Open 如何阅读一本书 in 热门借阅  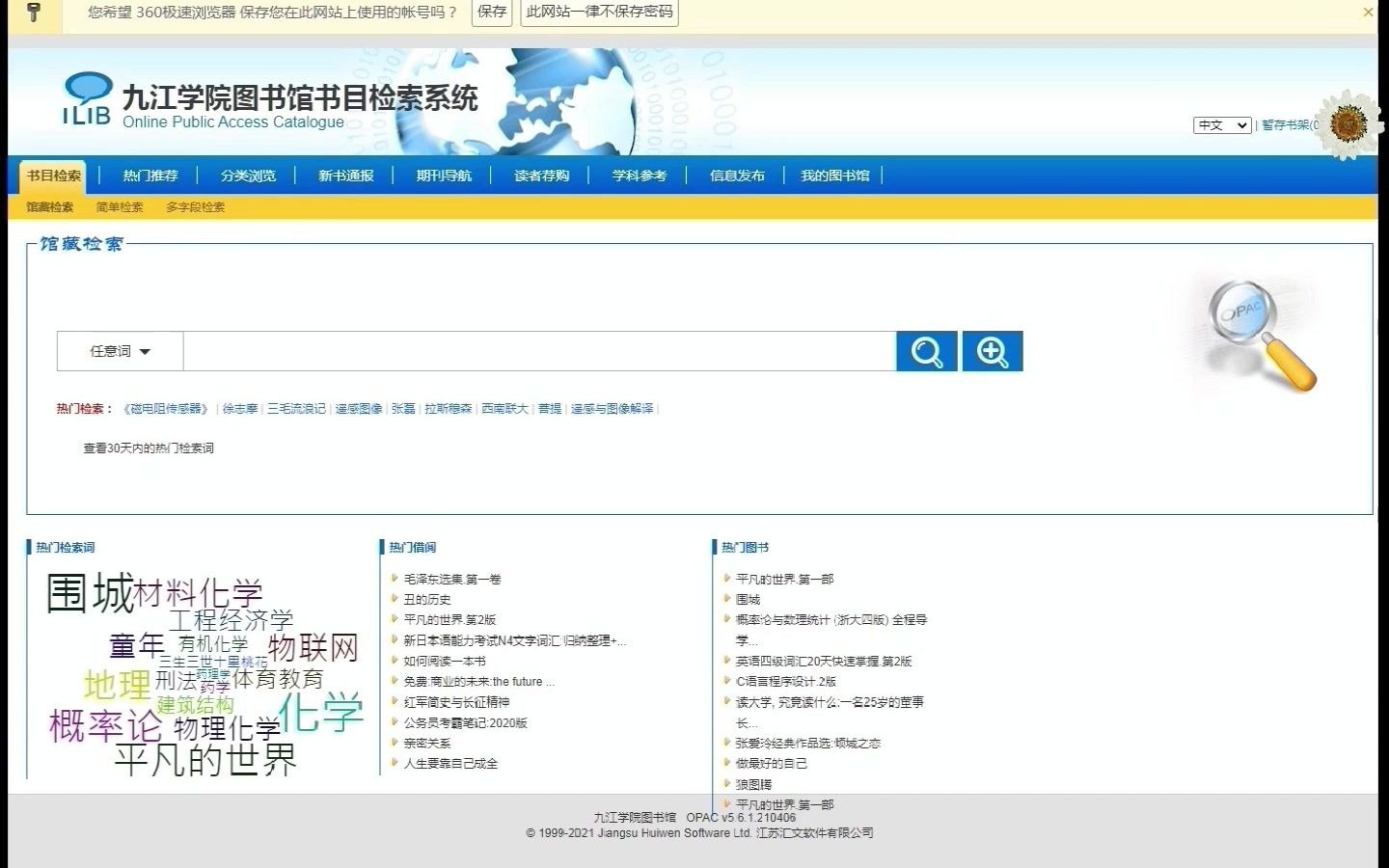coord(445,662)
